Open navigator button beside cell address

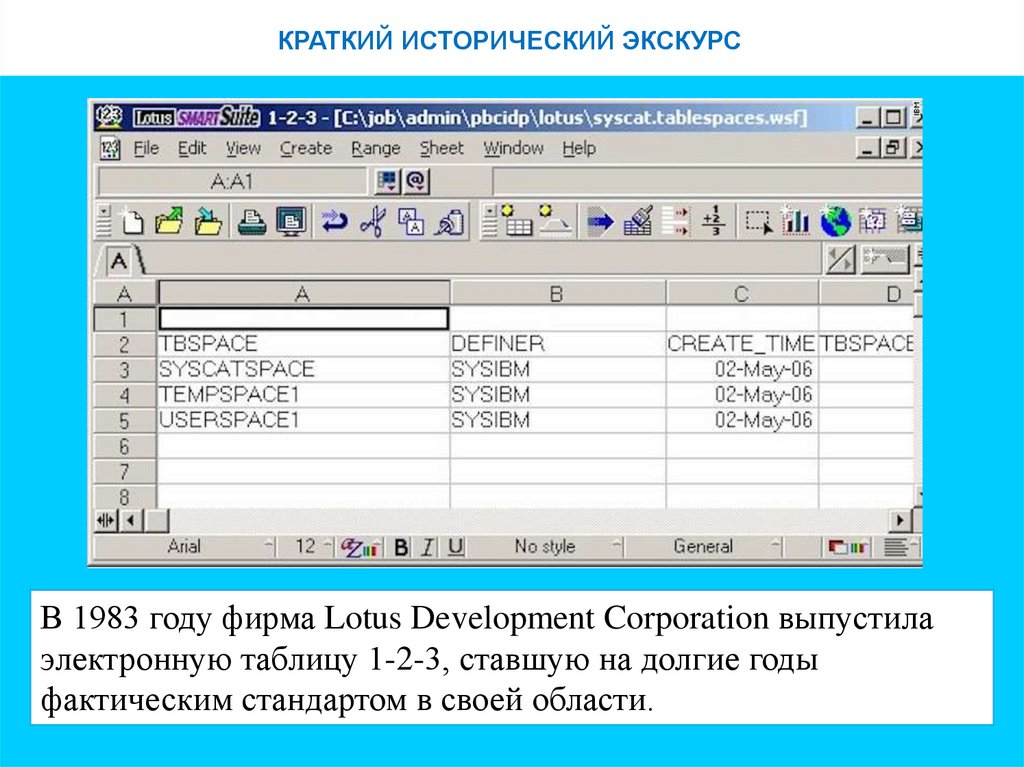click(x=387, y=181)
